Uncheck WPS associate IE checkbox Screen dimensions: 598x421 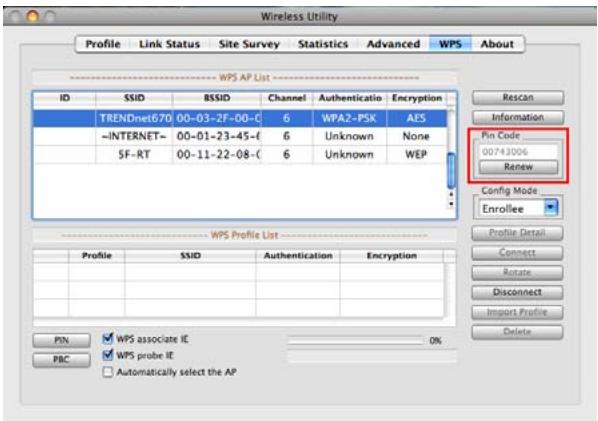pos(108,339)
